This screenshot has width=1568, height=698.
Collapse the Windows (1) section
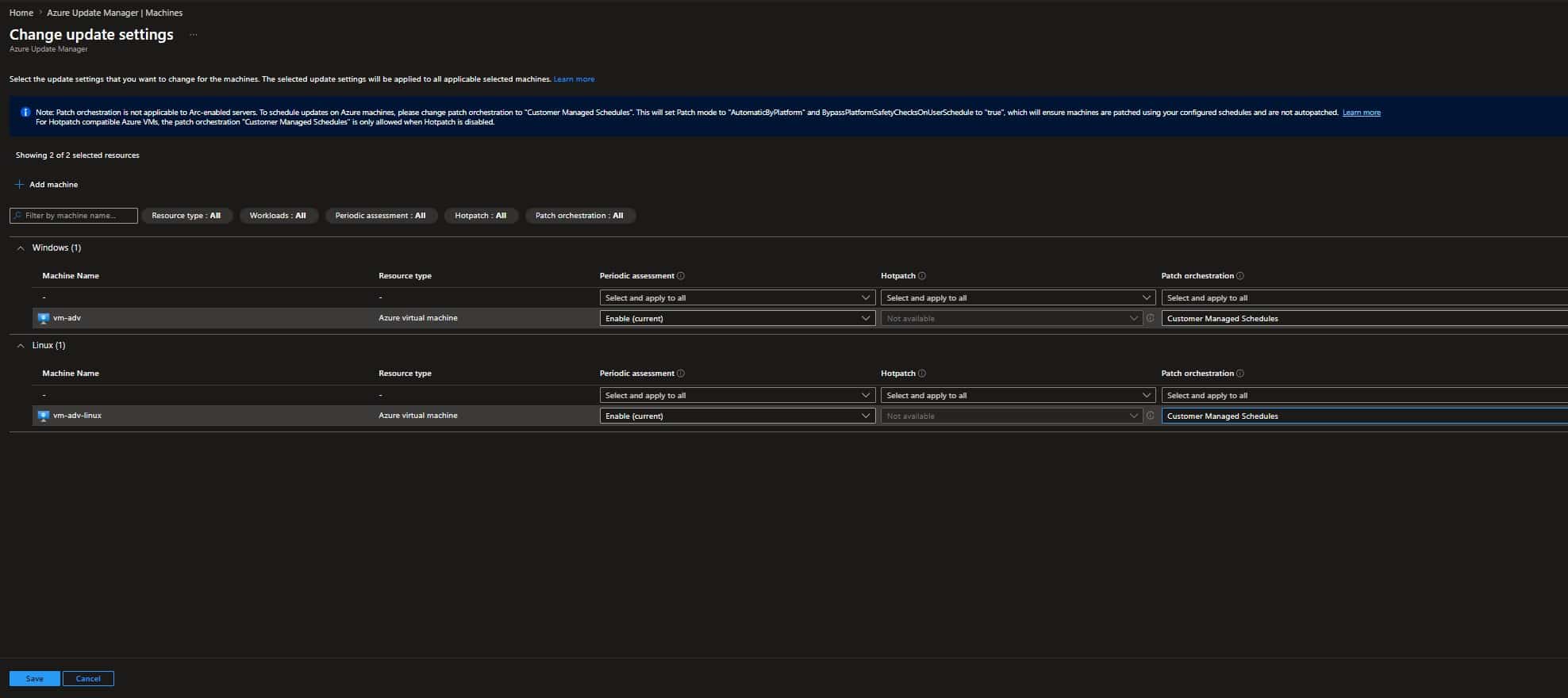tap(21, 248)
